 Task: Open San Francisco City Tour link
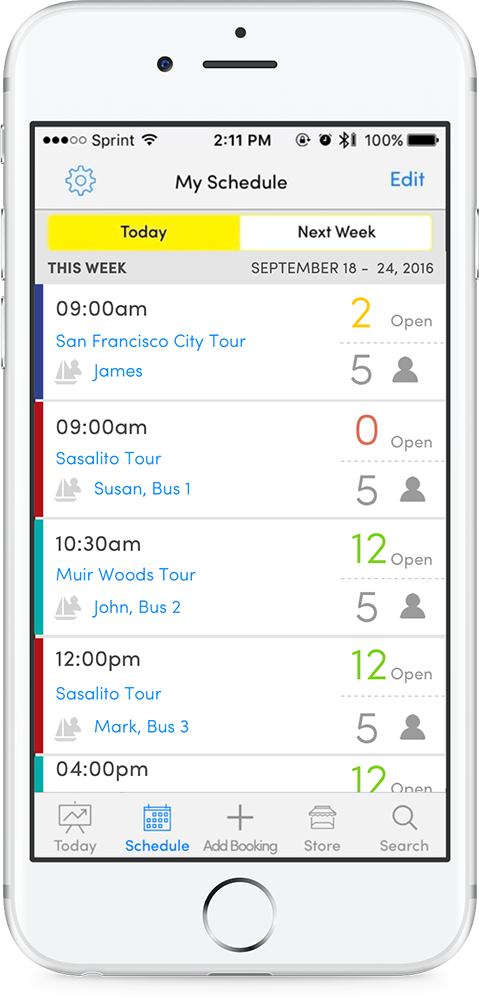click(x=151, y=341)
